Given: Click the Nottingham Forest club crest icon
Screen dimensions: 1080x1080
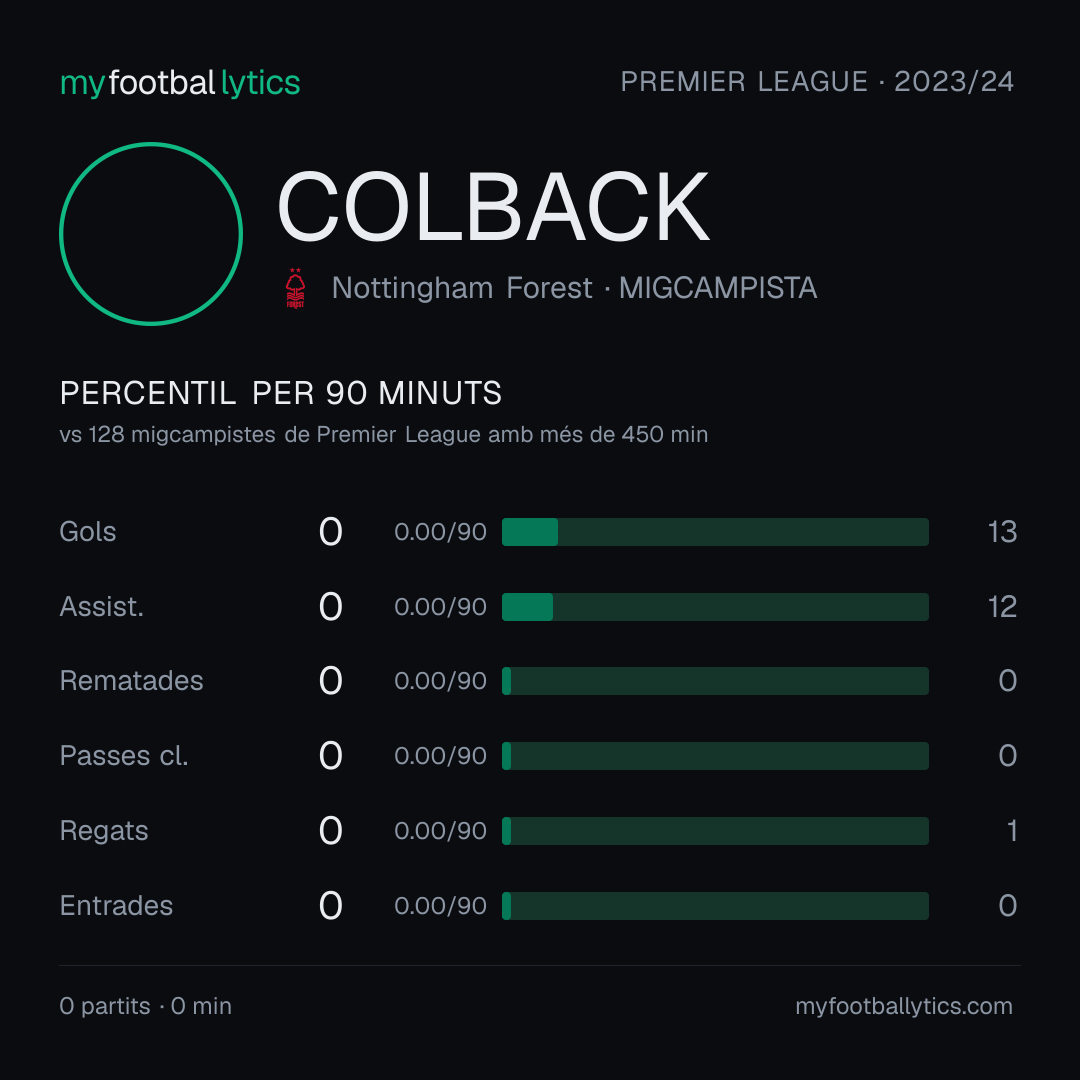Looking at the screenshot, I should pos(295,288).
